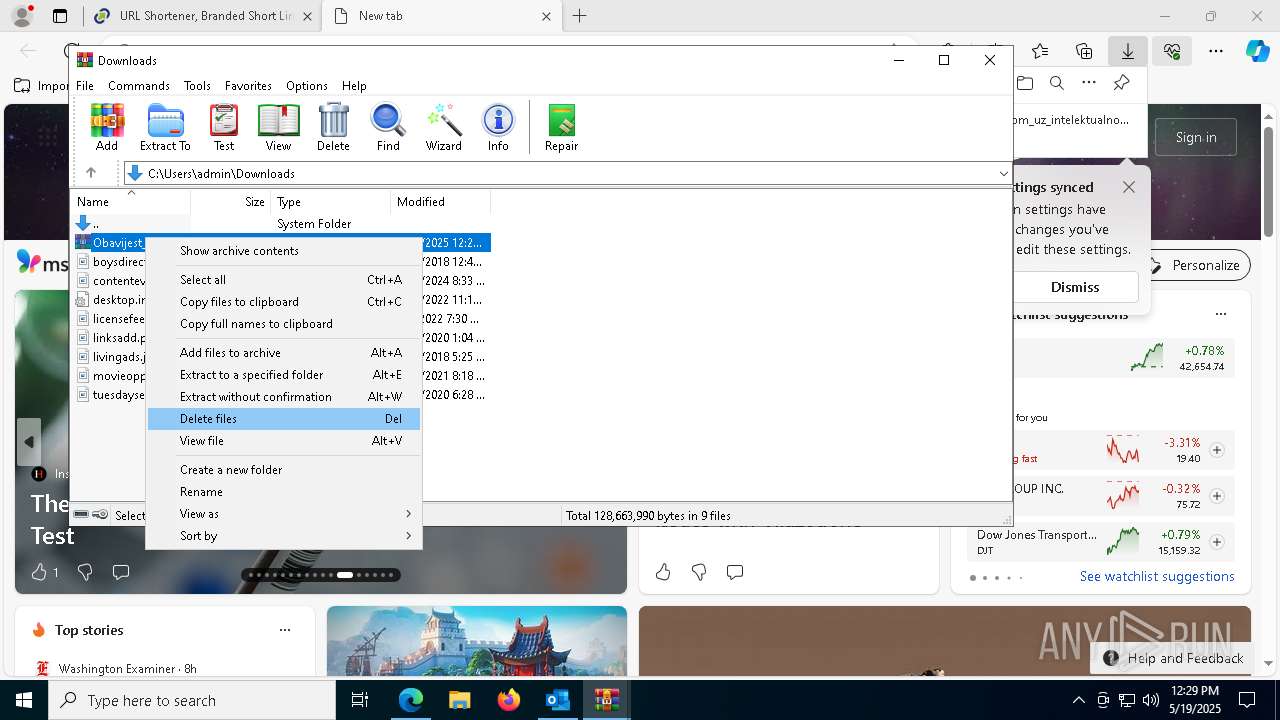Choose Rename in the context menu

click(284, 492)
